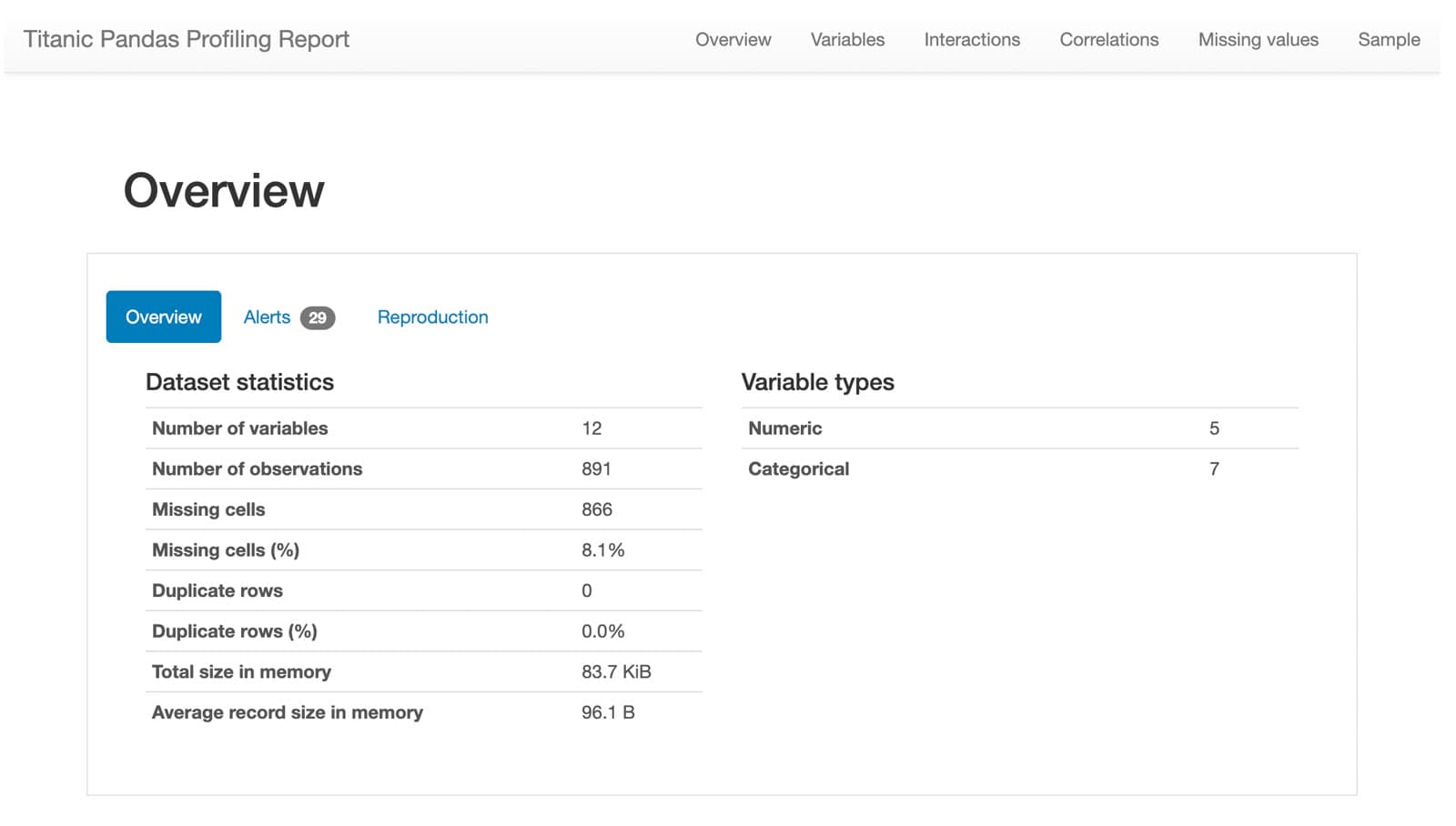
Task: Click the Missing cells row label
Action: [x=208, y=509]
